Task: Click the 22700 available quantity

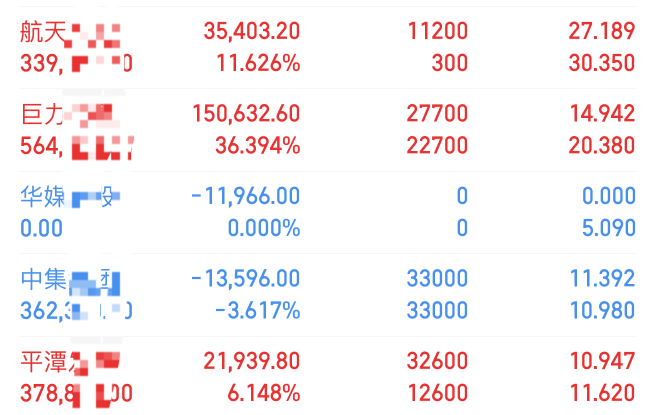Action: (438, 146)
